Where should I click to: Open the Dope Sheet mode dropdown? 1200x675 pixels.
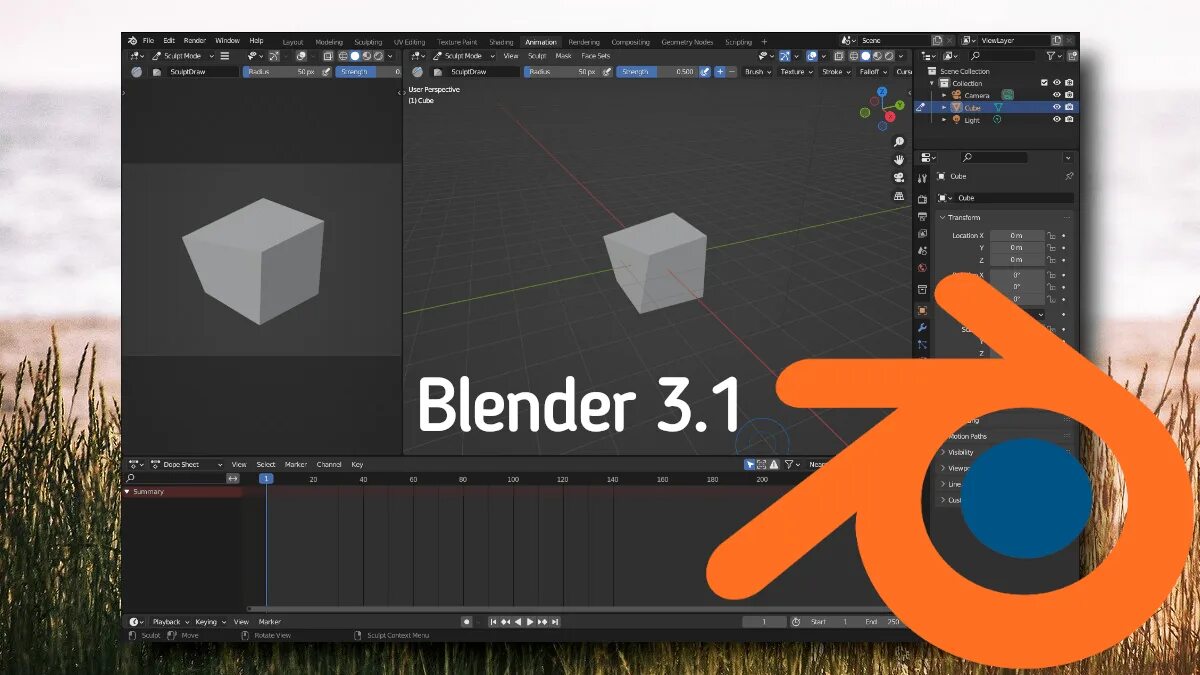pos(186,465)
